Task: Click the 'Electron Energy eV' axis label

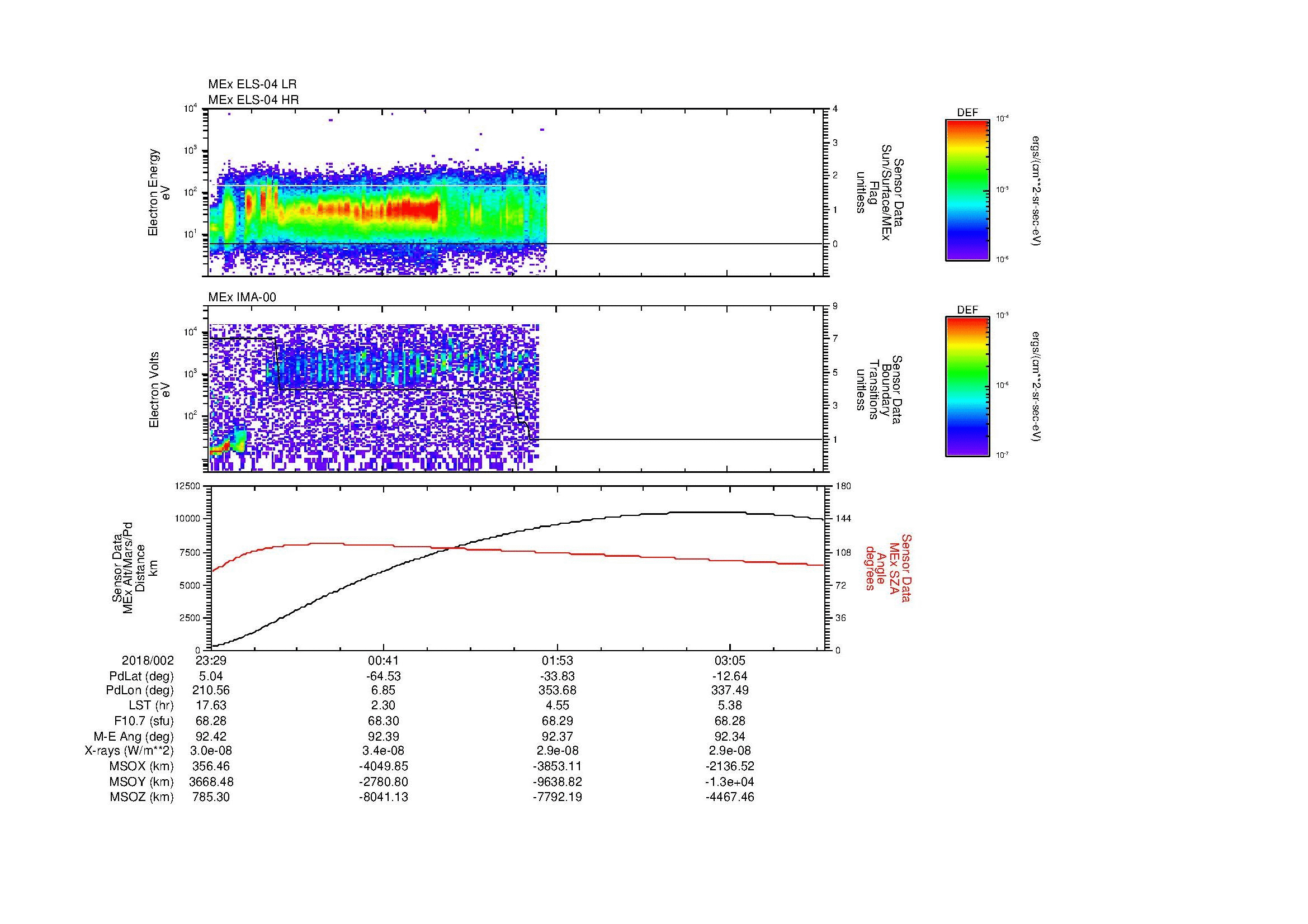Action: coord(159,192)
